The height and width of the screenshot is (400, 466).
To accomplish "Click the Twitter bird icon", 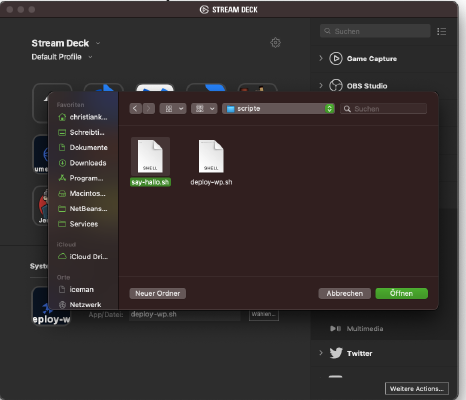I will [x=336, y=353].
